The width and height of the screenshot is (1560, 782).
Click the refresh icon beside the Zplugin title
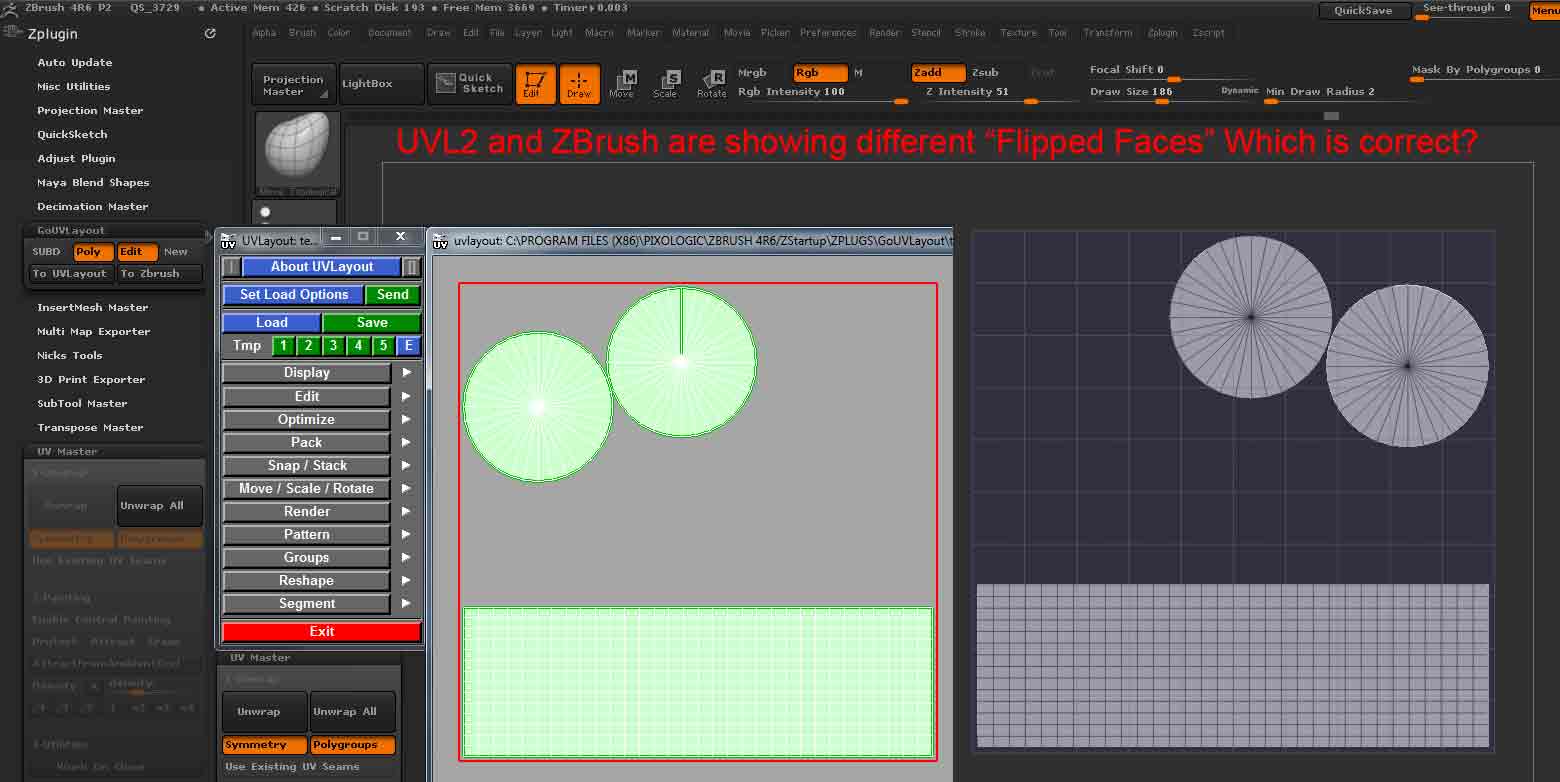[x=209, y=33]
